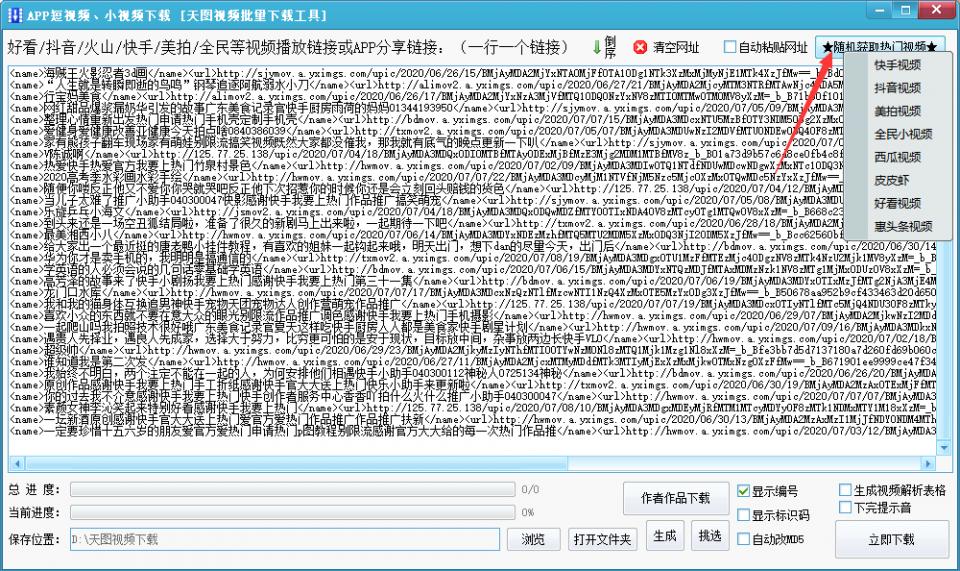Click the line starting 龙门口水库
The image size is (960, 571).
[473, 293]
